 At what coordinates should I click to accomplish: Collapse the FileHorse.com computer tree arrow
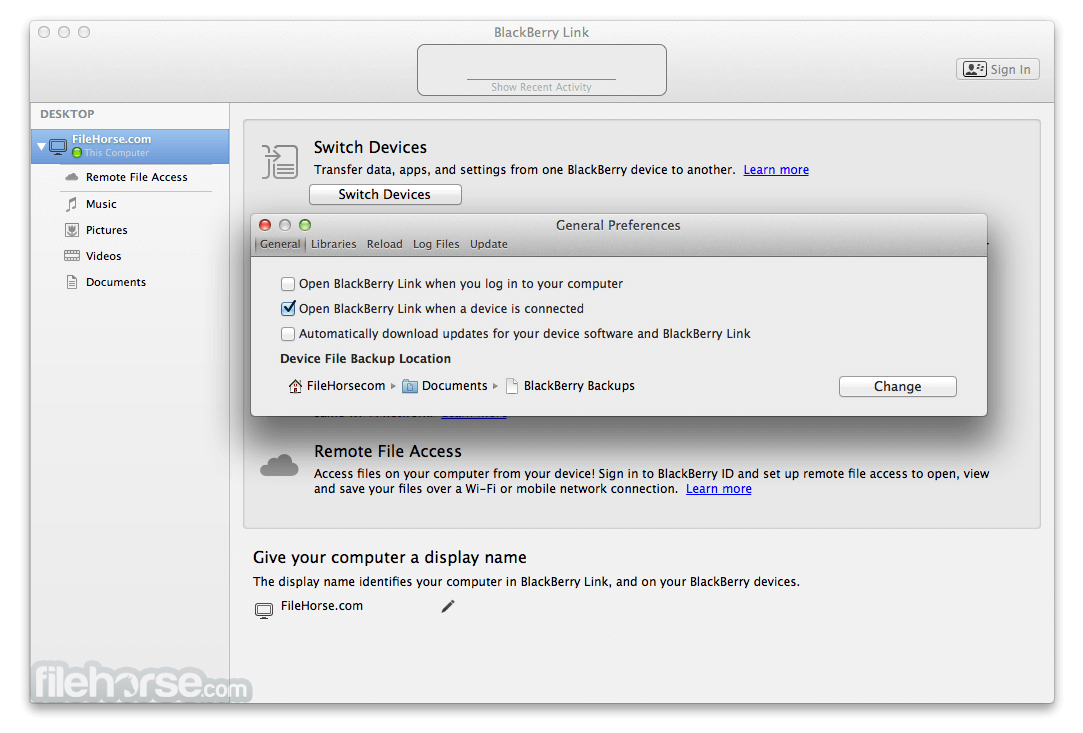[x=41, y=146]
